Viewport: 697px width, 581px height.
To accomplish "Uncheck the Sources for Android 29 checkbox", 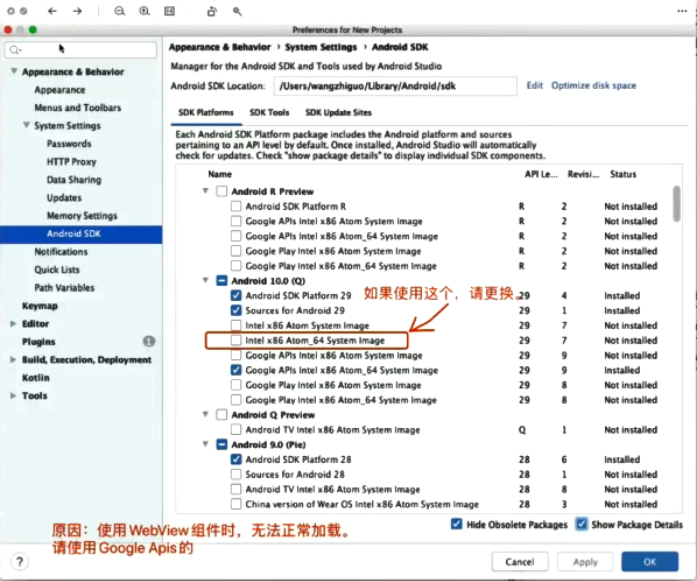I will 236,310.
